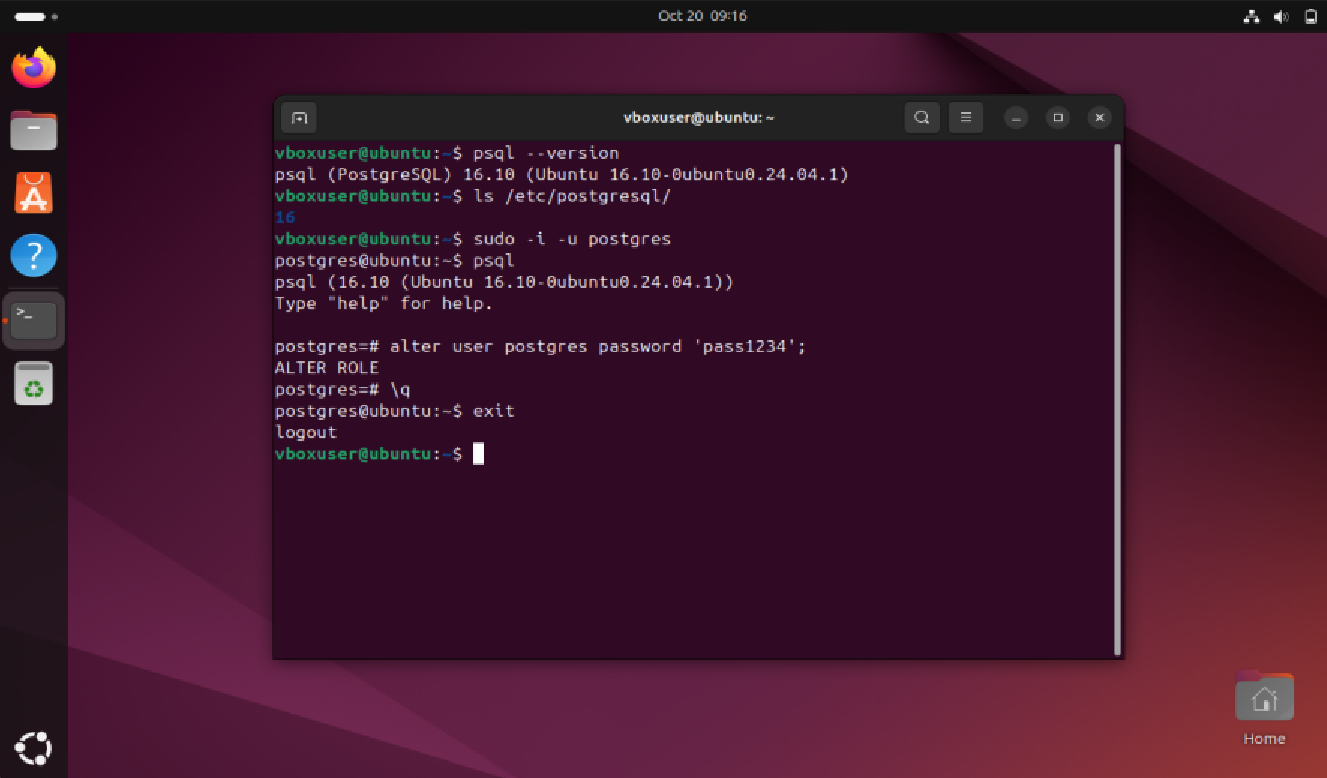Viewport: 1327px width, 778px height.
Task: Open the Files app in dock
Action: point(34,130)
